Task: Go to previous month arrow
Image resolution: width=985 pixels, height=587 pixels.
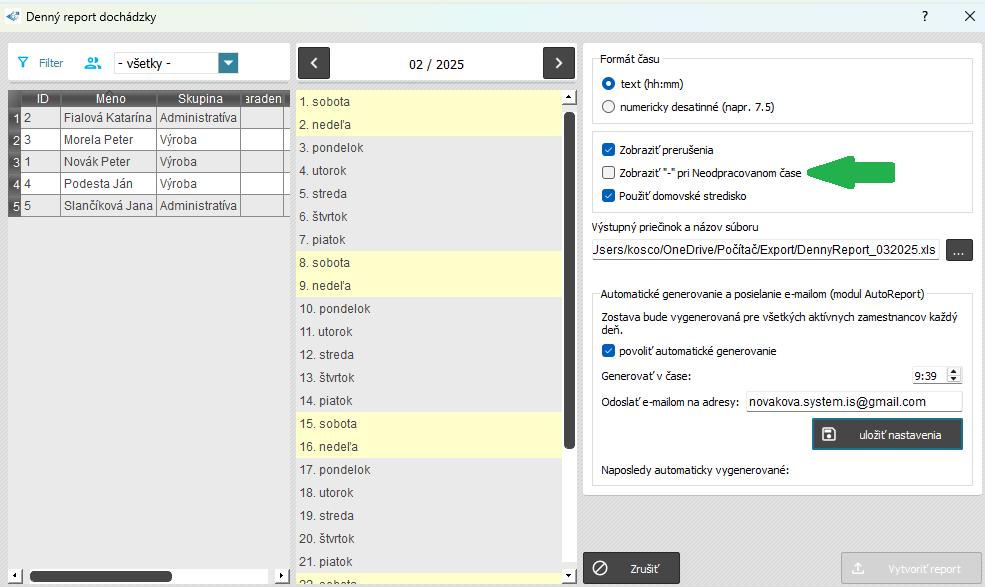Action: tap(314, 63)
